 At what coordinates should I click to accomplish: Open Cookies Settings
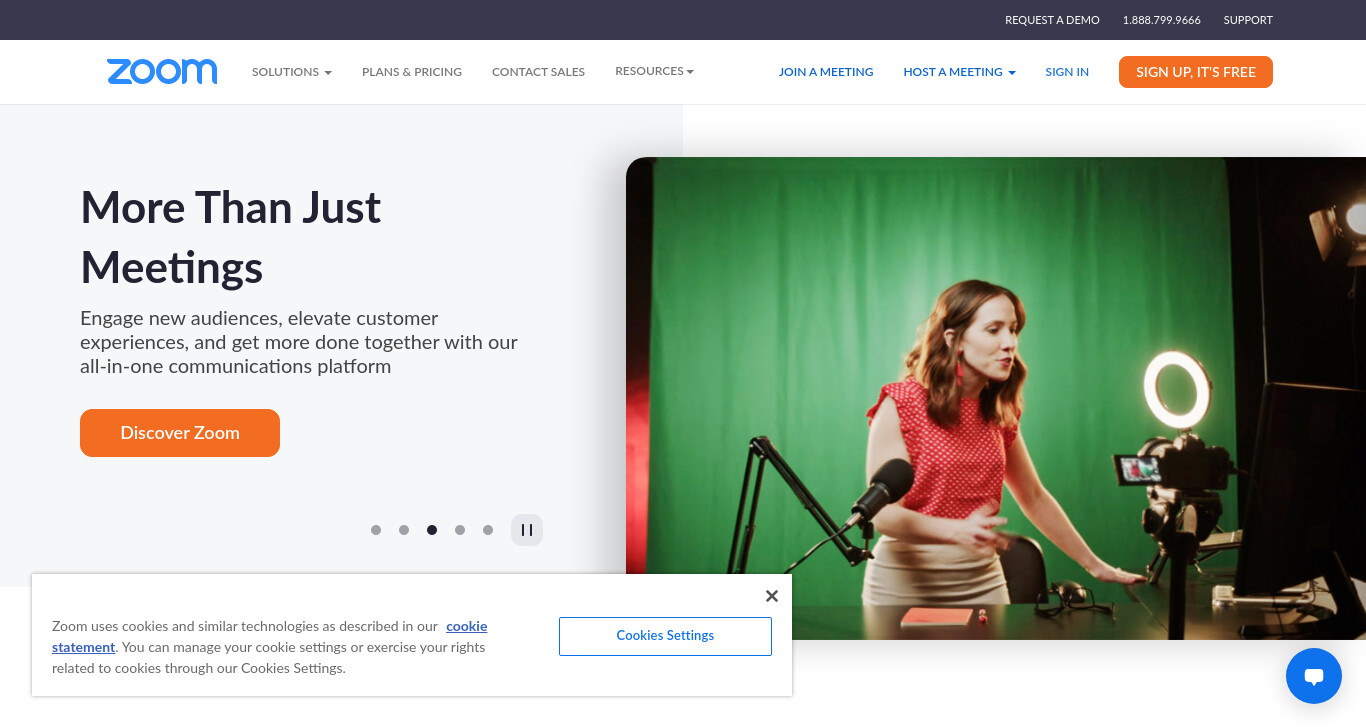coord(665,636)
